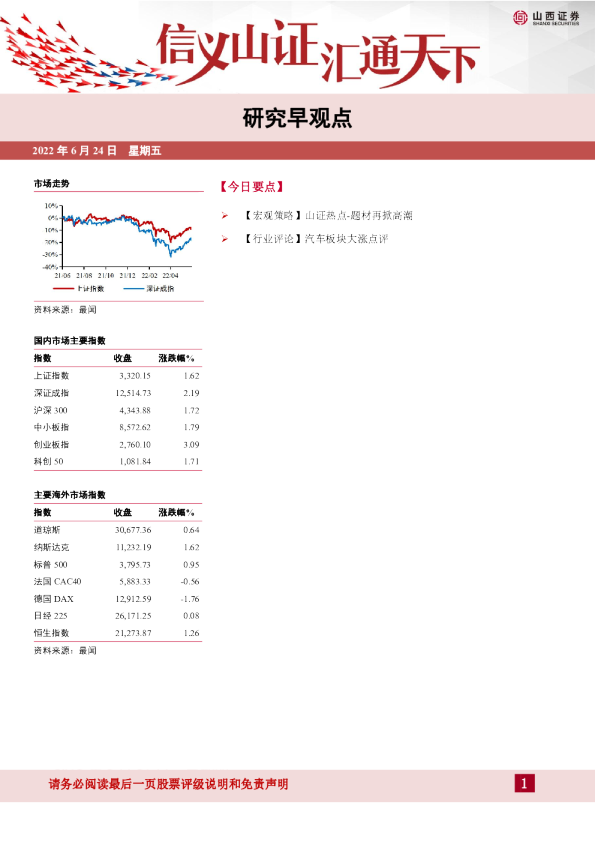This screenshot has width=595, height=842.
Task: Click the 研究早观点 title
Action: click(297, 118)
